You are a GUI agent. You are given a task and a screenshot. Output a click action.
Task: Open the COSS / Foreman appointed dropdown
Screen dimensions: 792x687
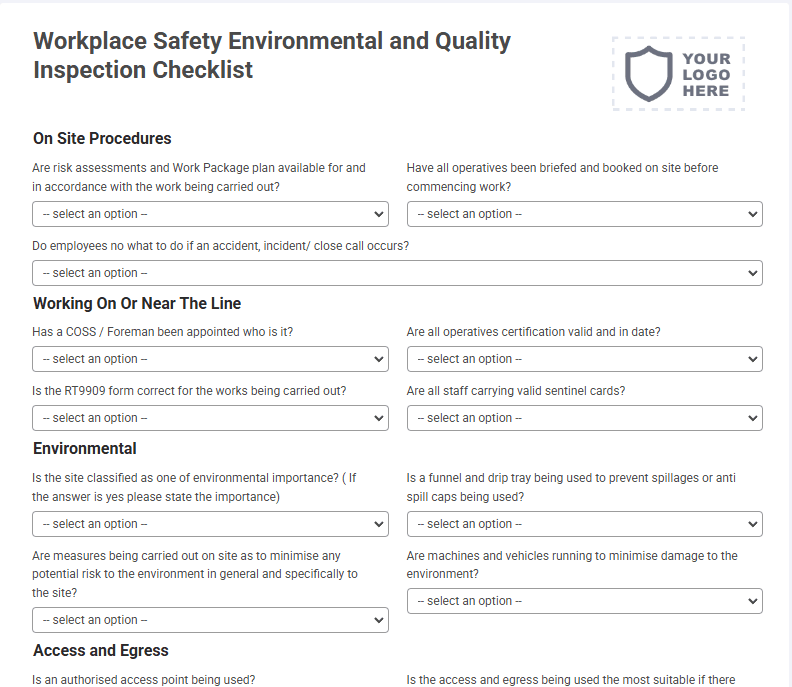tap(210, 359)
